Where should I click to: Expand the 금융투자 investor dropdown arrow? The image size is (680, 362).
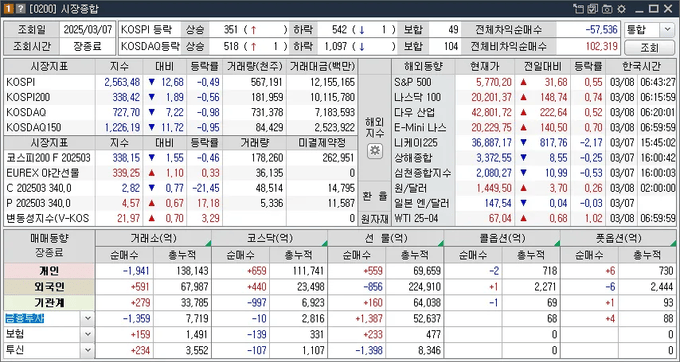(88, 319)
